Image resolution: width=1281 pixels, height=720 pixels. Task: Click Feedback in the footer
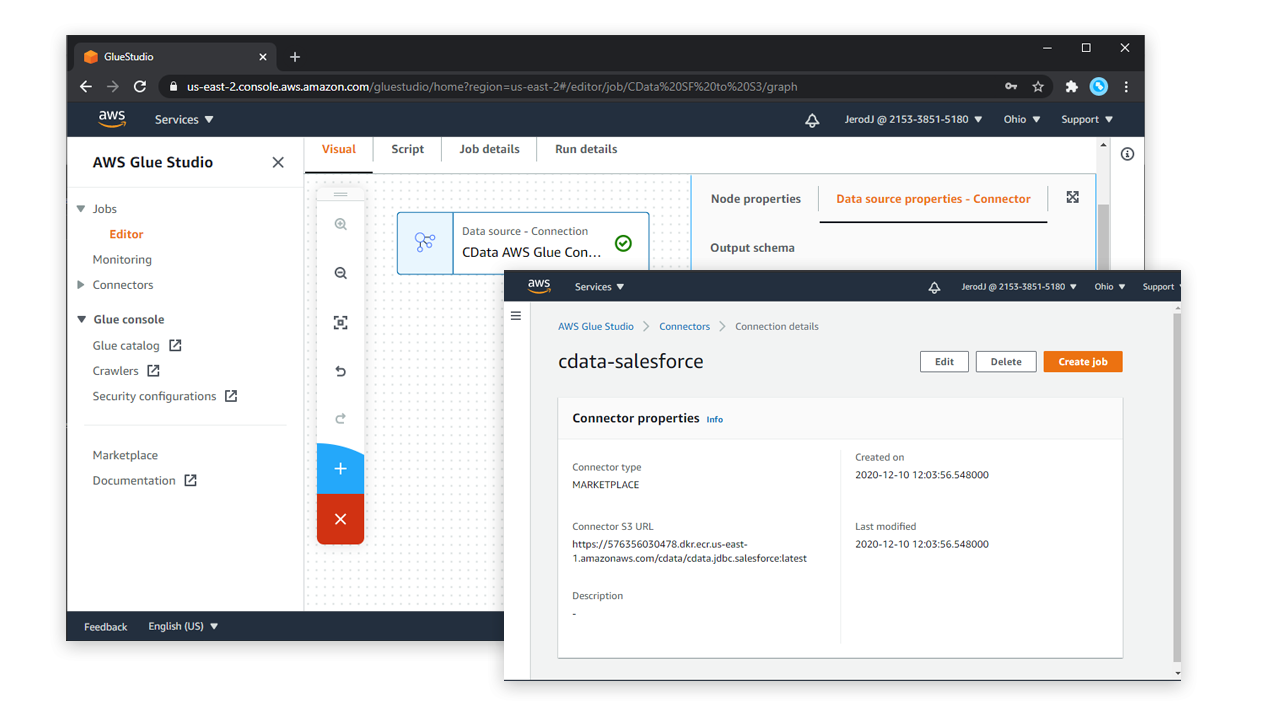105,627
